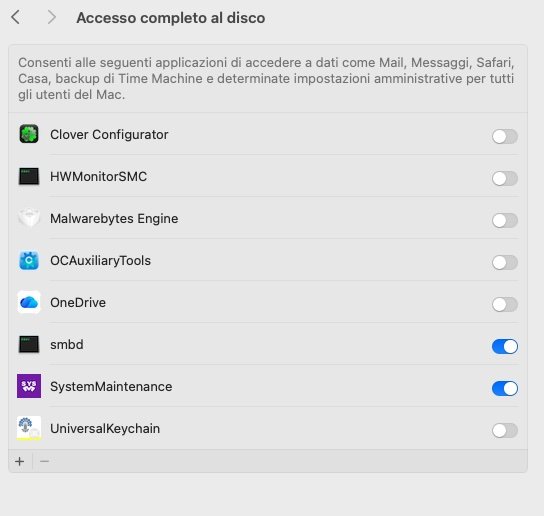The width and height of the screenshot is (544, 516).
Task: Disable the smbd disk access switch
Action: point(505,346)
